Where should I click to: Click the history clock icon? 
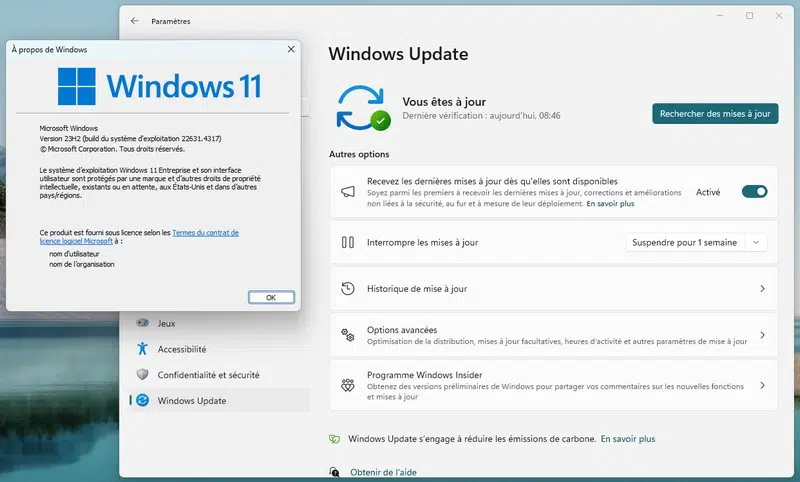coord(348,289)
